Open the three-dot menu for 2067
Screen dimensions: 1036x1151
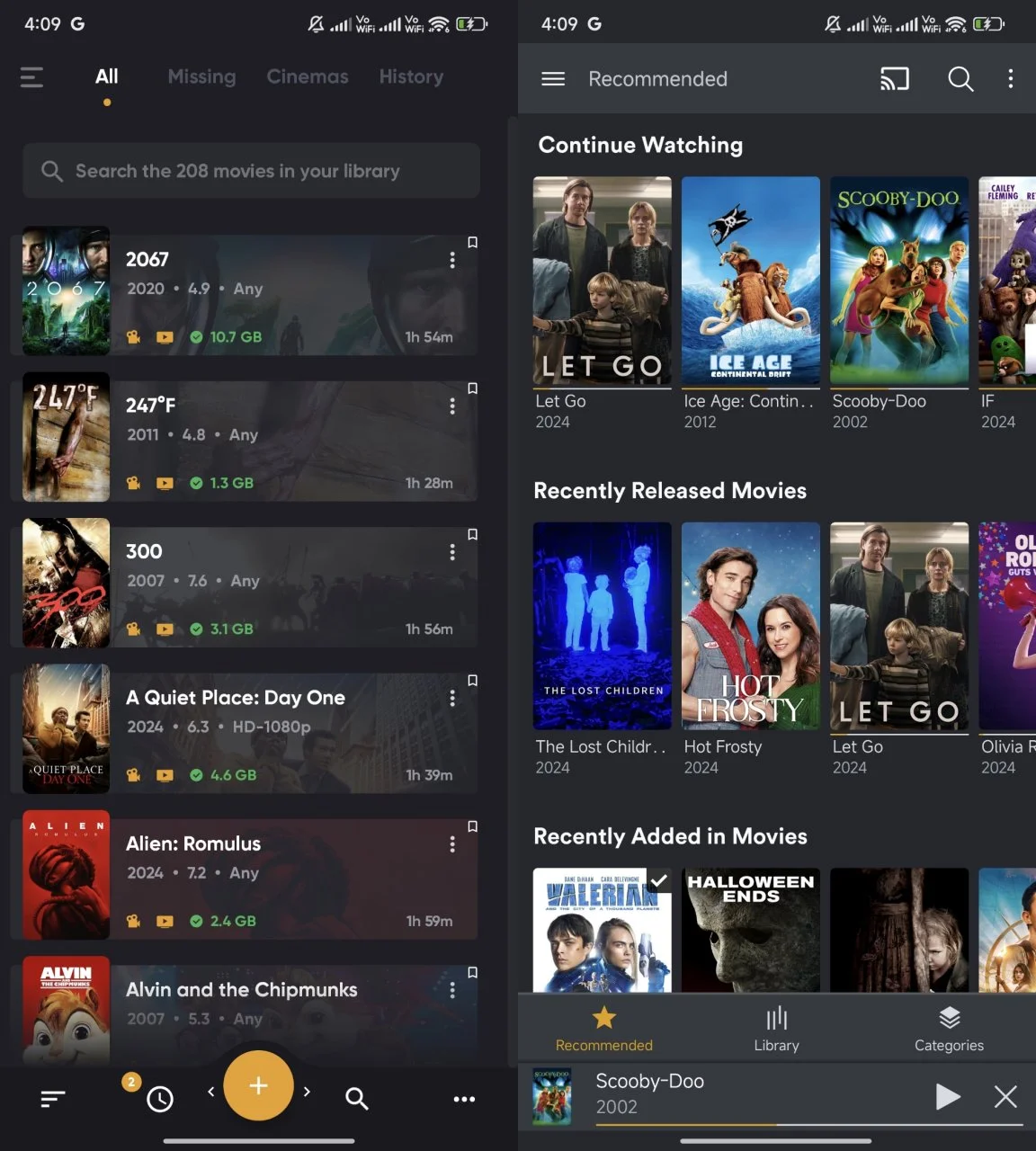[x=452, y=260]
